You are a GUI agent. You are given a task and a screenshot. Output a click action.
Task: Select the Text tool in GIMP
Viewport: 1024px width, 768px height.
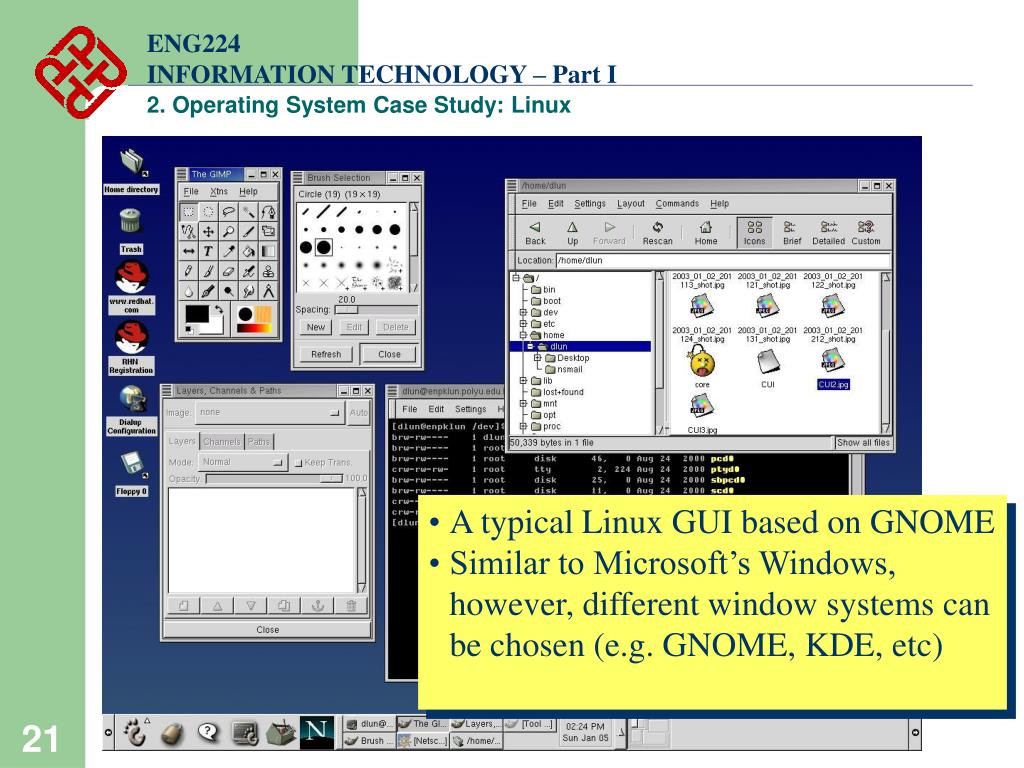click(x=208, y=251)
